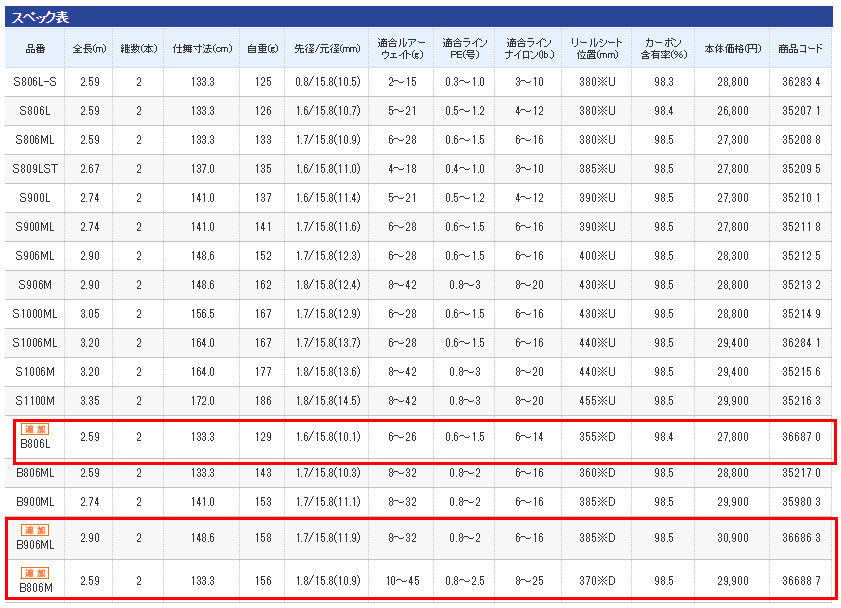Click model number S906ML
Screen dimensions: 841x608
pyautogui.click(x=35, y=256)
